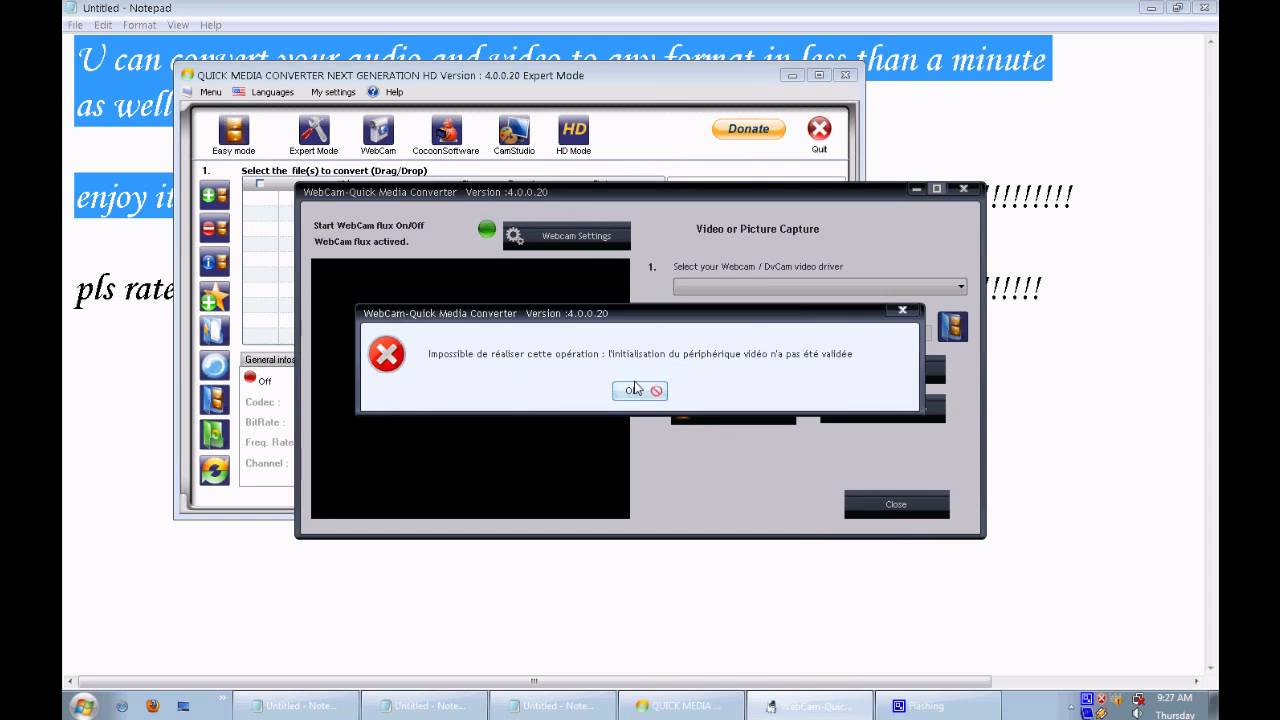1280x720 pixels.
Task: Click the red Quit icon
Action: (x=819, y=128)
